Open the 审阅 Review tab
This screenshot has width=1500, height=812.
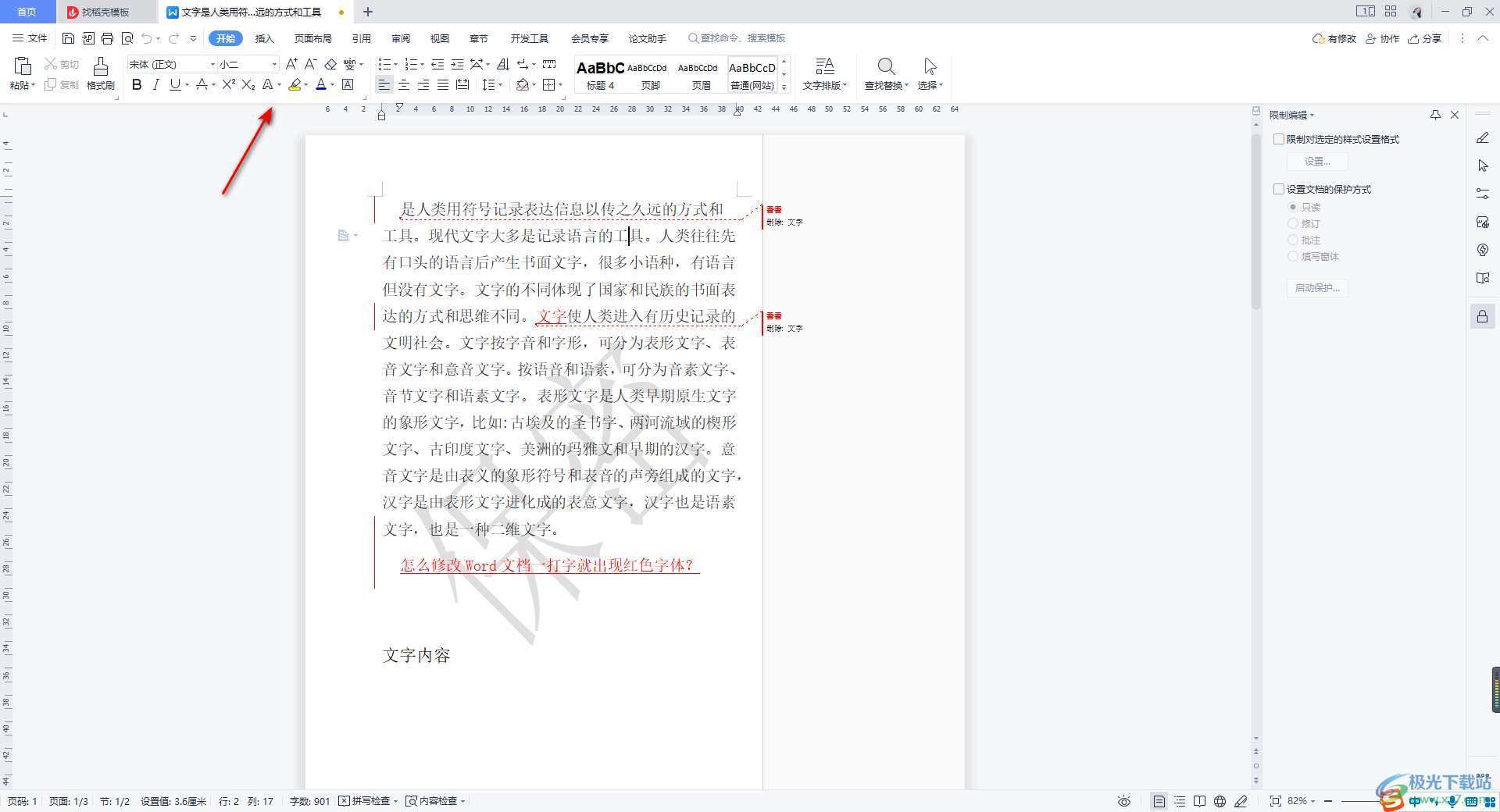(x=401, y=38)
